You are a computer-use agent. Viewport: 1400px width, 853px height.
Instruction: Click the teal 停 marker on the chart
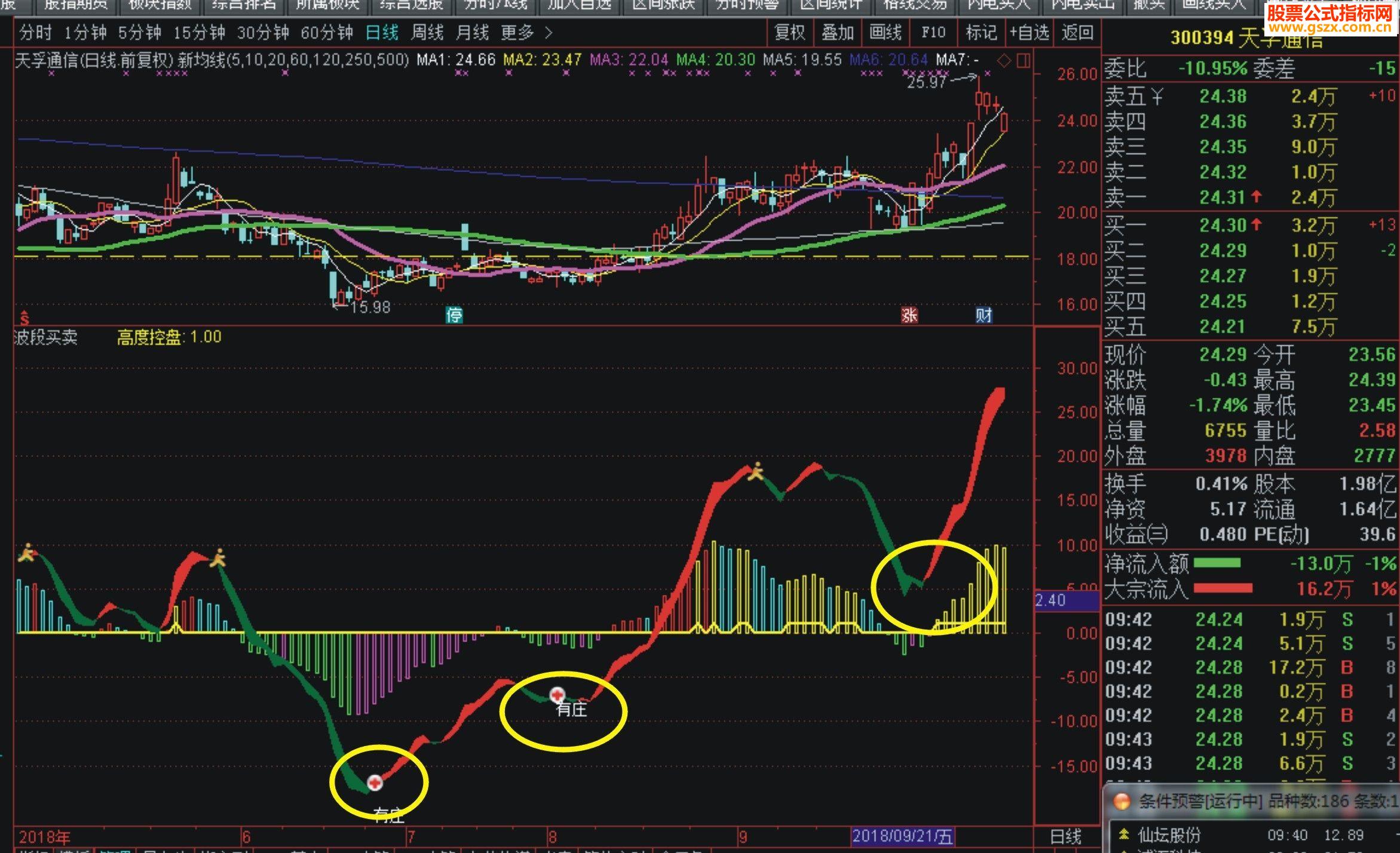pos(455,315)
